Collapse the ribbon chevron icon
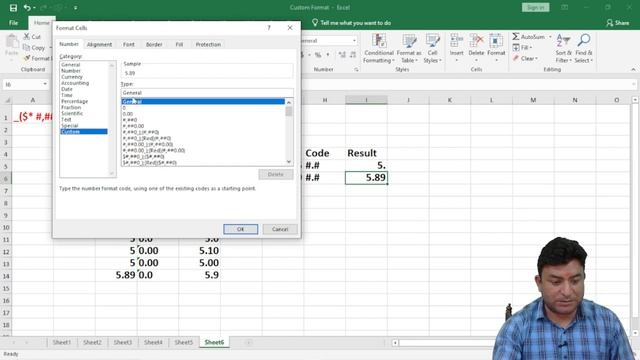 [633, 70]
